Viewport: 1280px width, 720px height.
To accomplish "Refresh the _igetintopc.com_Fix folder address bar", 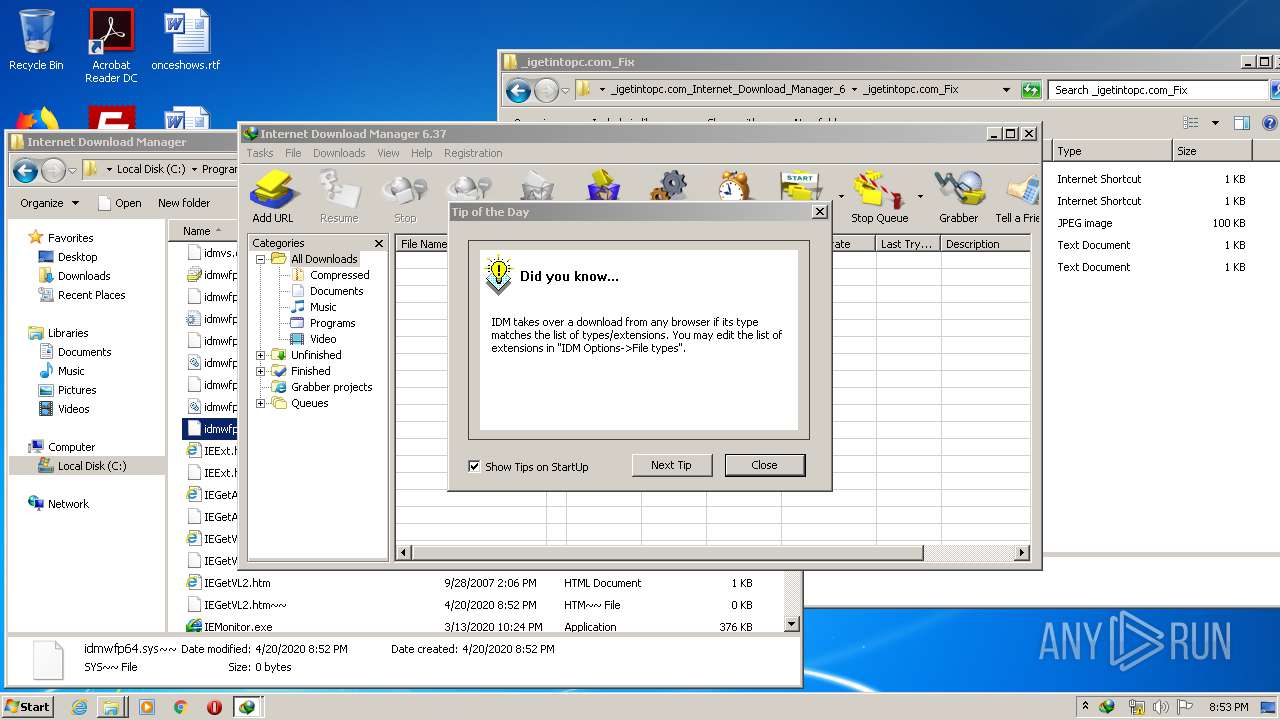I will tap(1031, 90).
